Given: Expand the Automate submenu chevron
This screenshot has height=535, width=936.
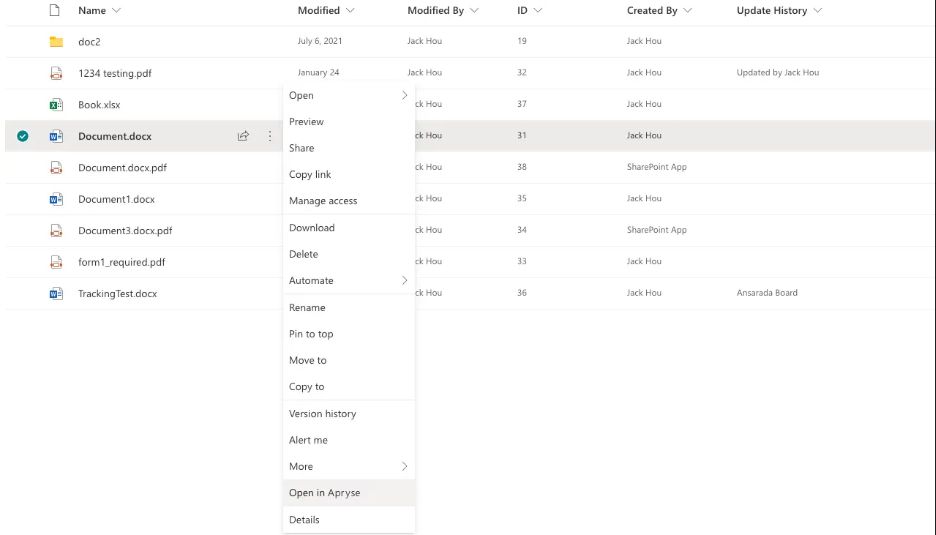Looking at the screenshot, I should [404, 281].
